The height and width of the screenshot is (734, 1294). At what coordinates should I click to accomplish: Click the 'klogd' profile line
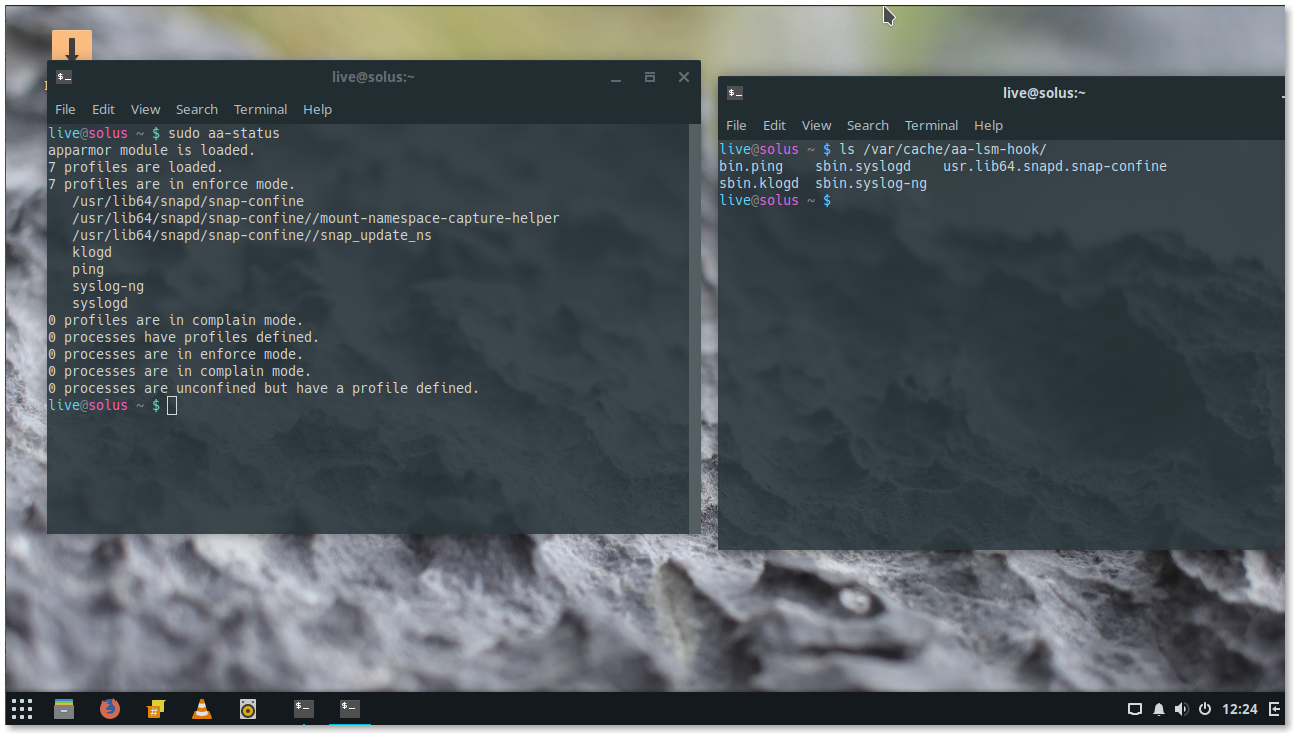[92, 252]
